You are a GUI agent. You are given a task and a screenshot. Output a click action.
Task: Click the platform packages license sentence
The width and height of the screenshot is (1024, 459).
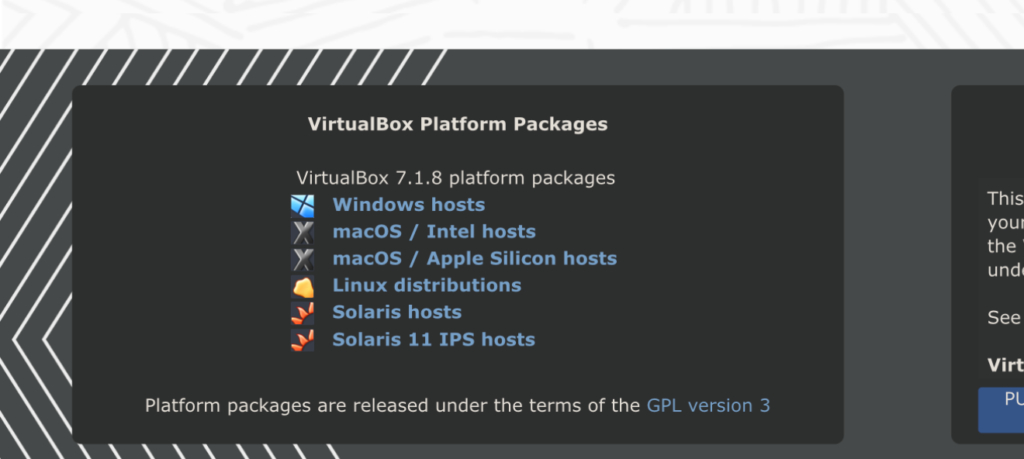[458, 405]
